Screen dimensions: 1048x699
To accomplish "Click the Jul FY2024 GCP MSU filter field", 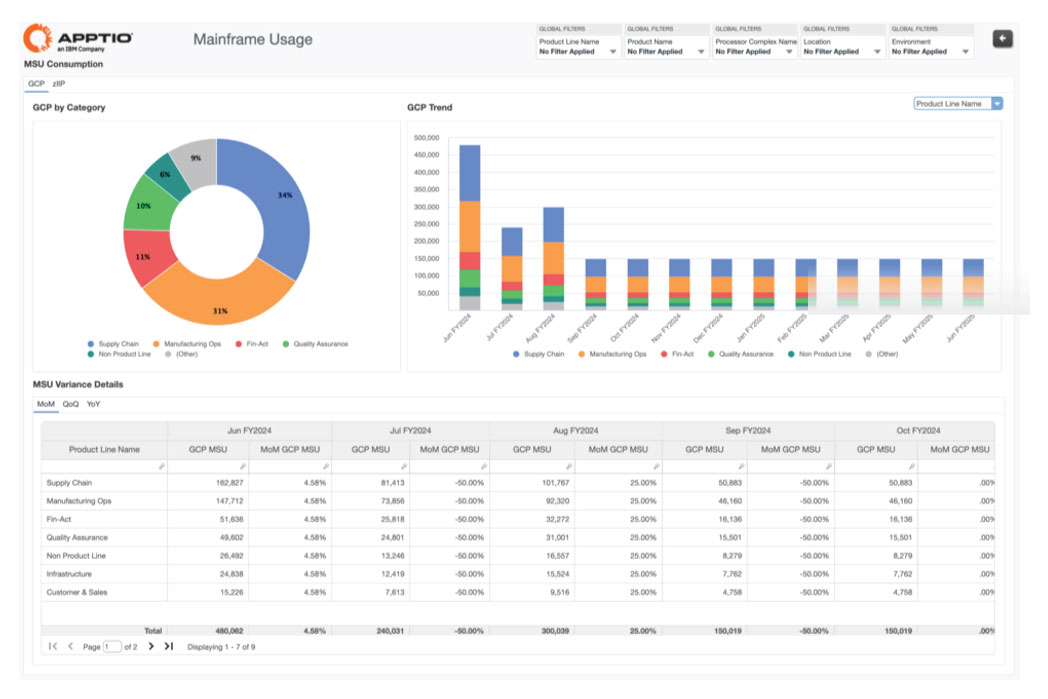I will pos(370,466).
